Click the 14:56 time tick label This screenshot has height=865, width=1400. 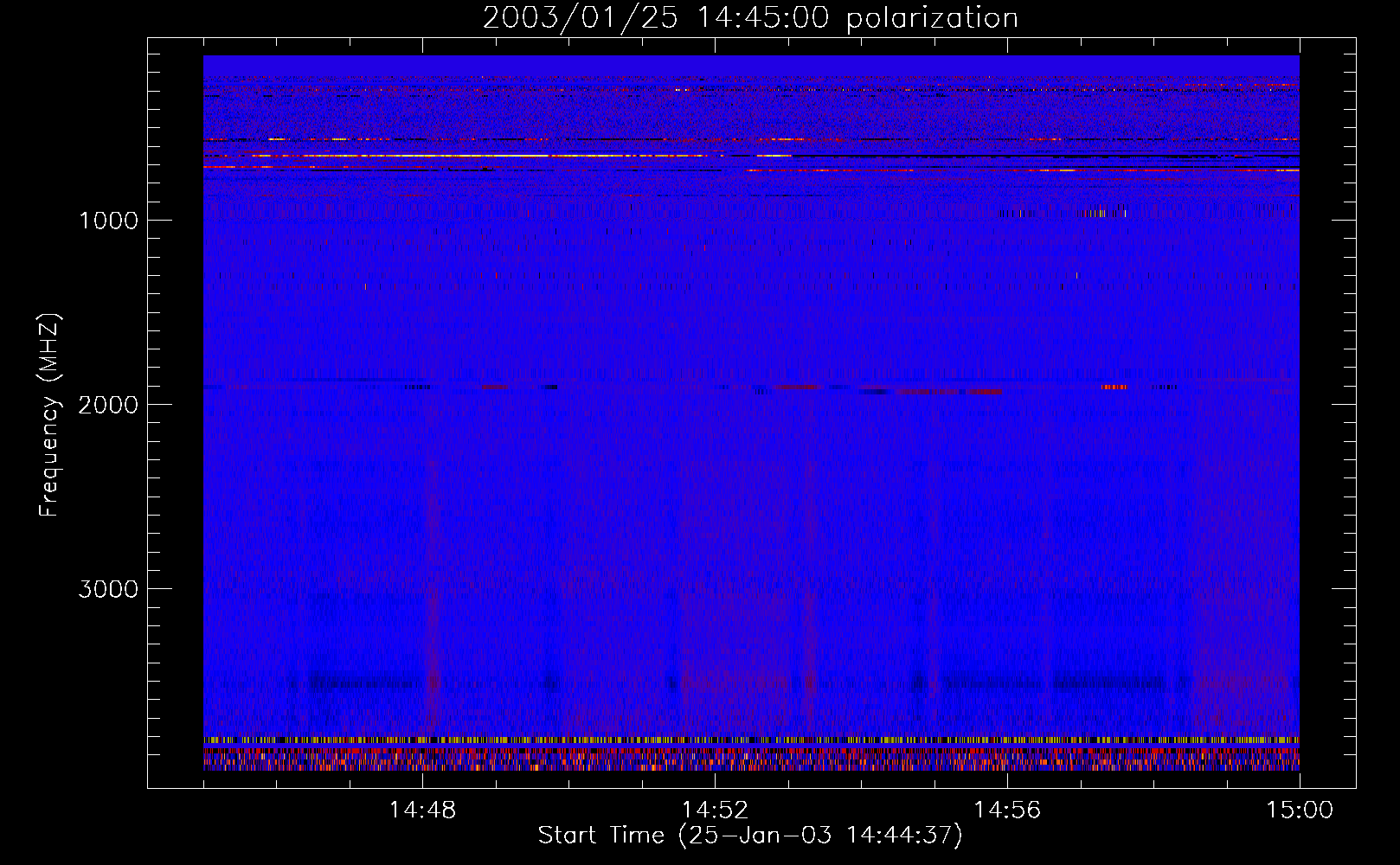[1007, 811]
